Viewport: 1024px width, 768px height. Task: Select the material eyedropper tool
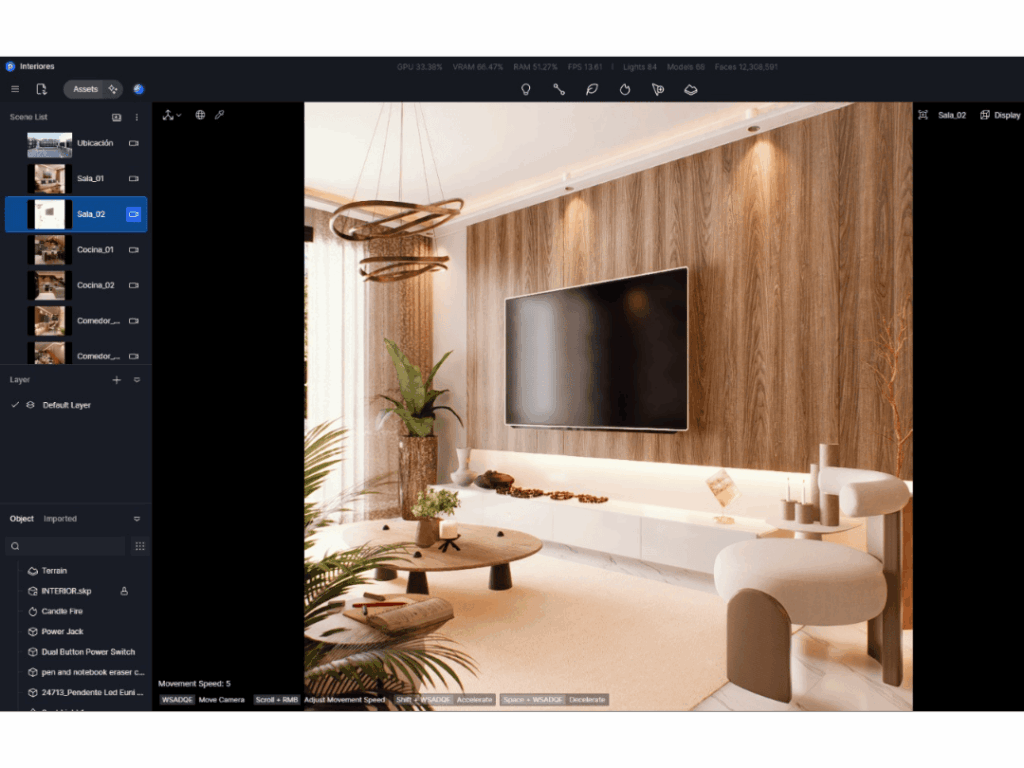pyautogui.click(x=219, y=115)
